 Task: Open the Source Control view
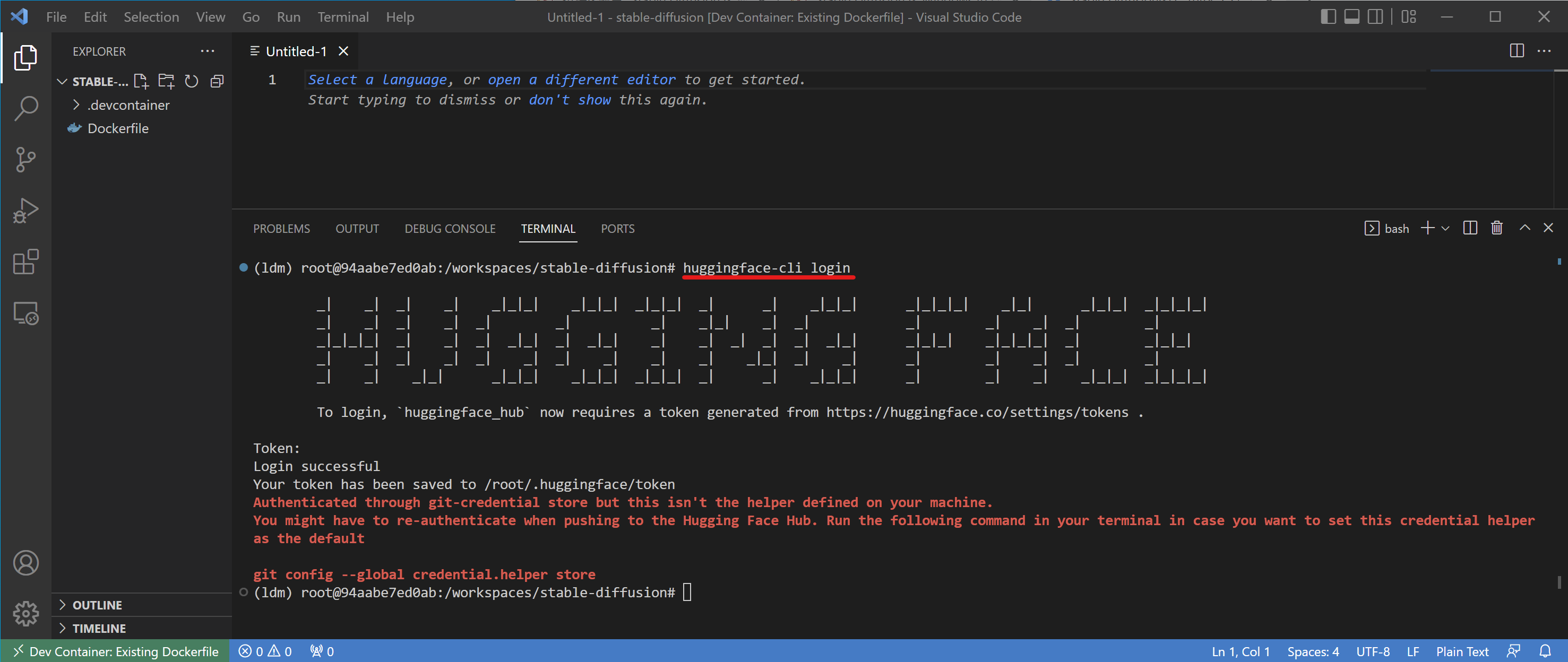tap(25, 160)
